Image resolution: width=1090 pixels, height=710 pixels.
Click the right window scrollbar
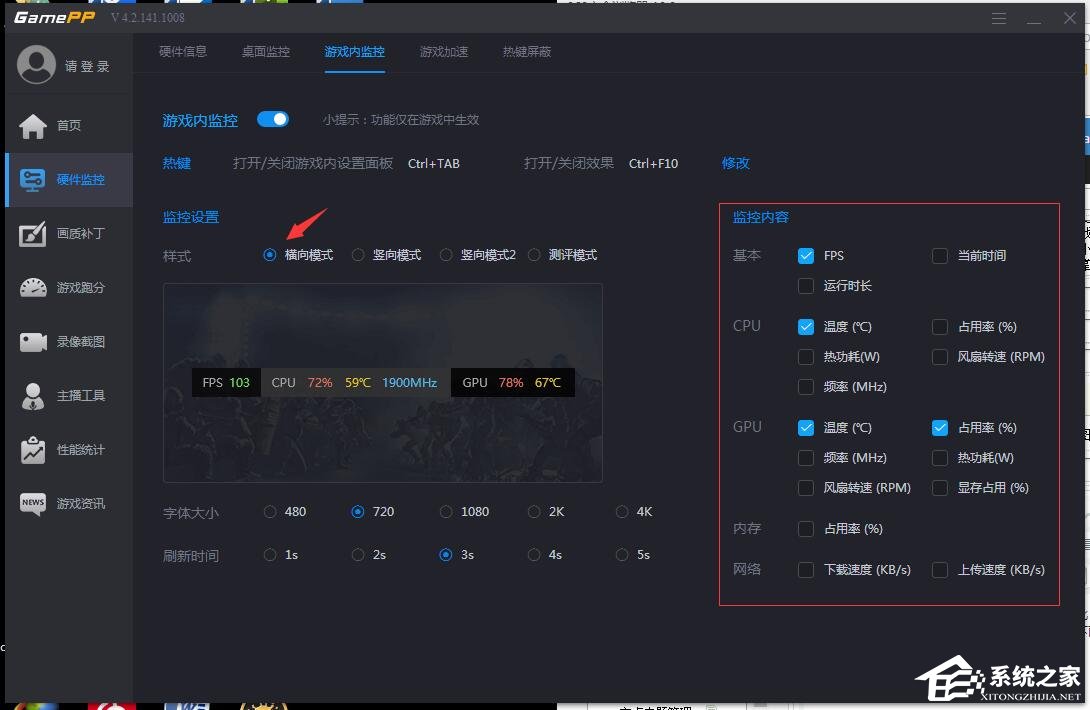tap(1083, 350)
